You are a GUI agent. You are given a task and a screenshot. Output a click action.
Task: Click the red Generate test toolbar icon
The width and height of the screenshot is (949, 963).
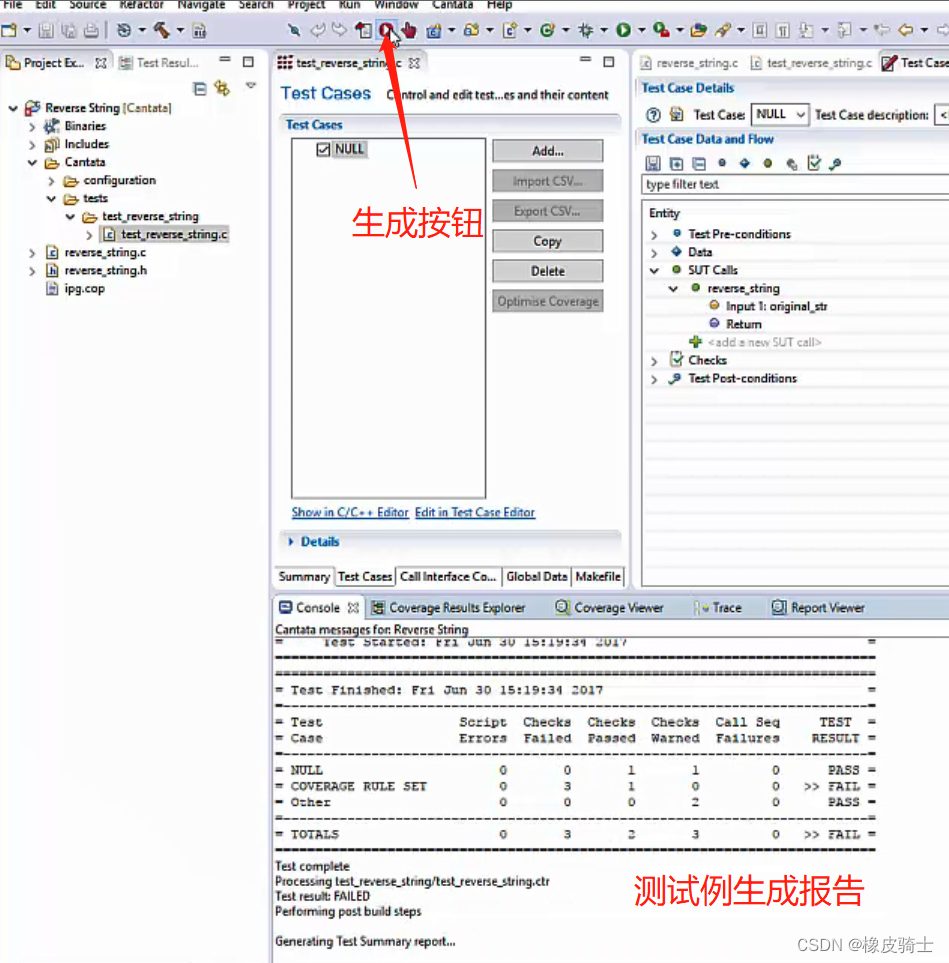[385, 29]
